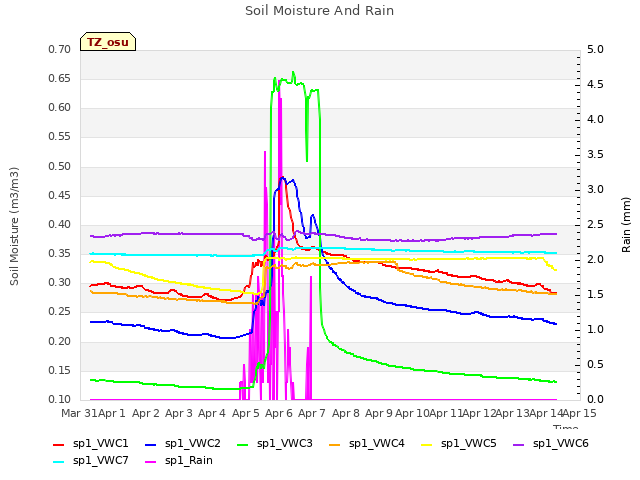Viewport: 640px width, 480px height.
Task: Click the green sp1_VWC3 legend swatch
Action: (243, 444)
